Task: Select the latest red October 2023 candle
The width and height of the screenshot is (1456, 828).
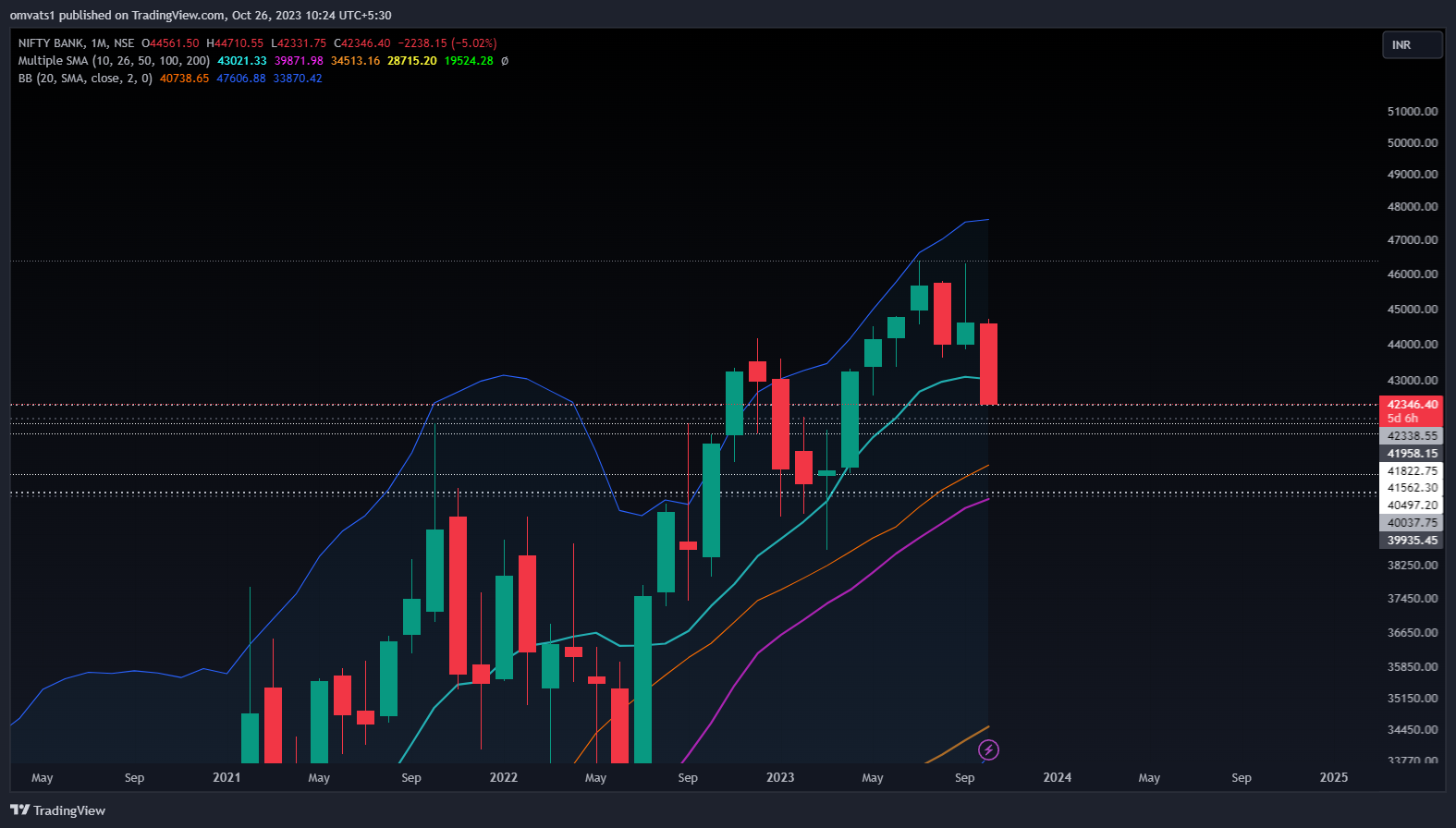Action: coord(988,364)
